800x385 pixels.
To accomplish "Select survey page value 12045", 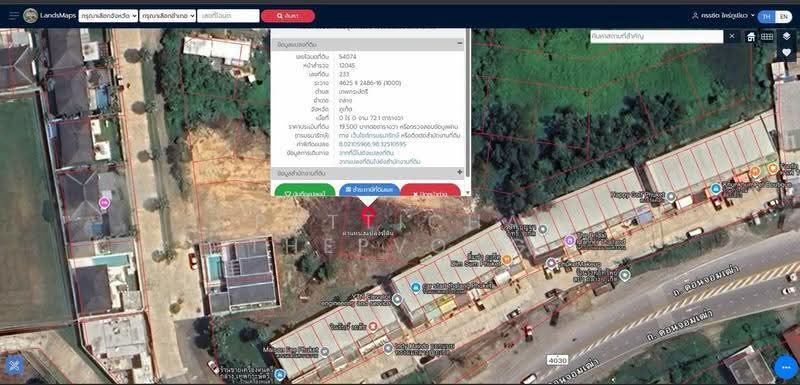I will pos(347,65).
